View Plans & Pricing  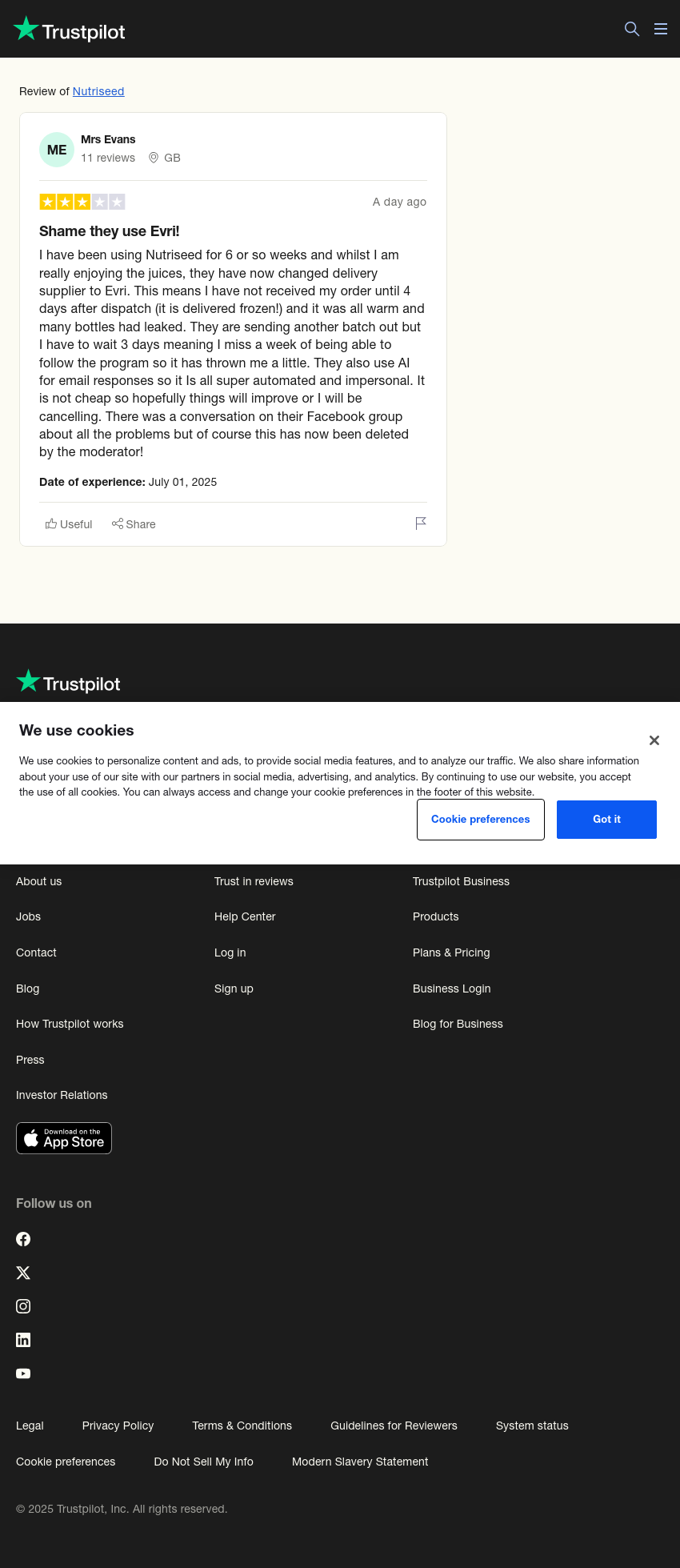[451, 952]
